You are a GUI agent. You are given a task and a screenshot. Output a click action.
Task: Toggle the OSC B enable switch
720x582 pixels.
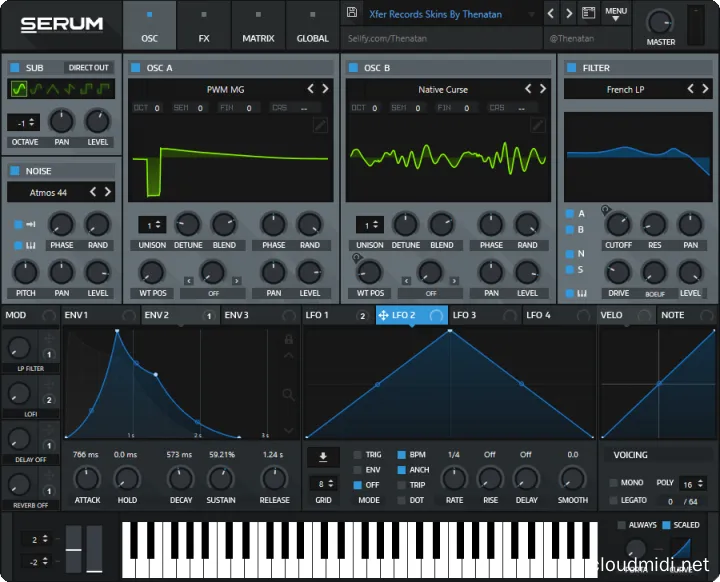(353, 68)
